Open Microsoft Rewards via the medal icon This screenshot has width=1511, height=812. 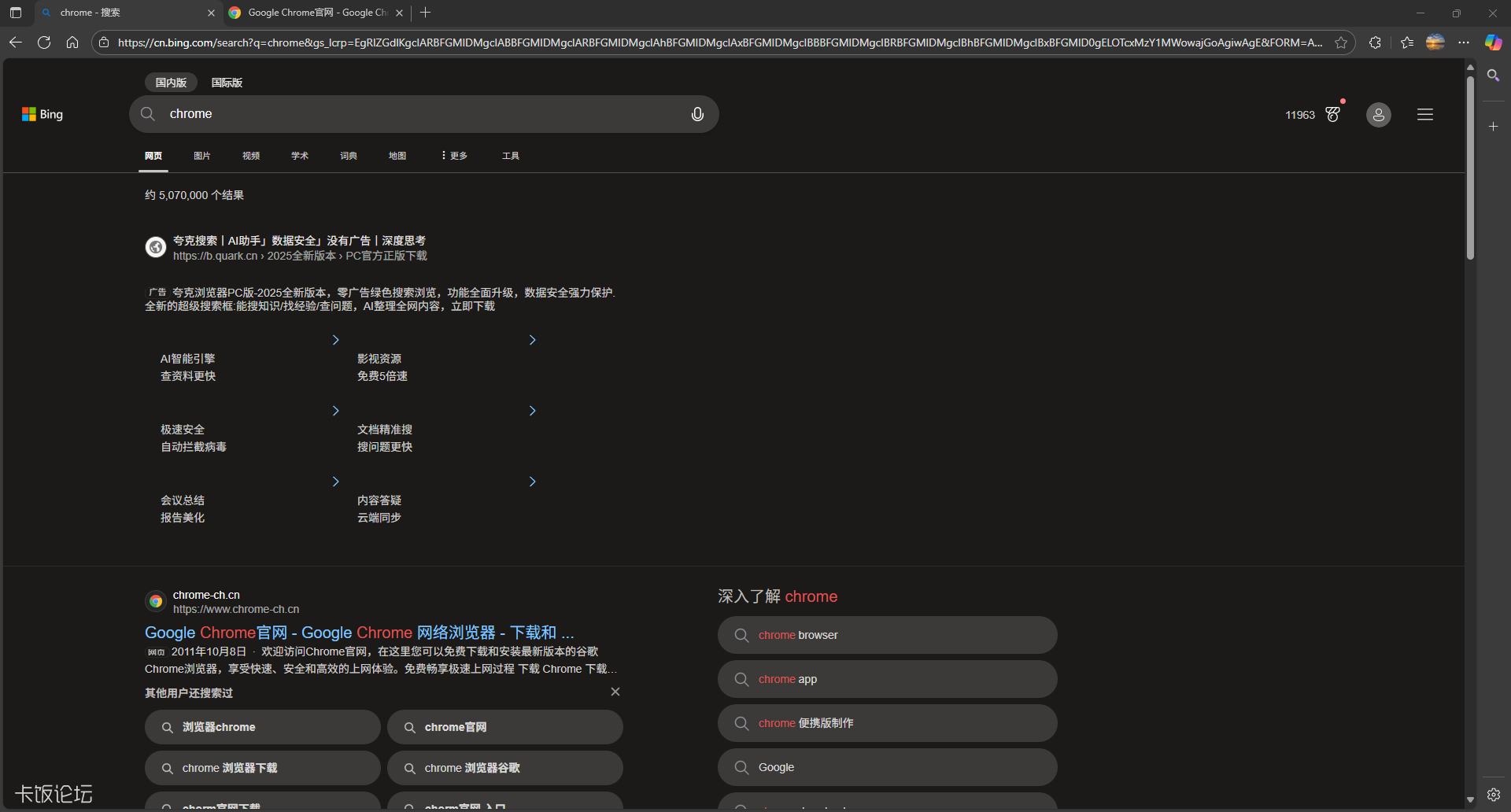[1332, 114]
